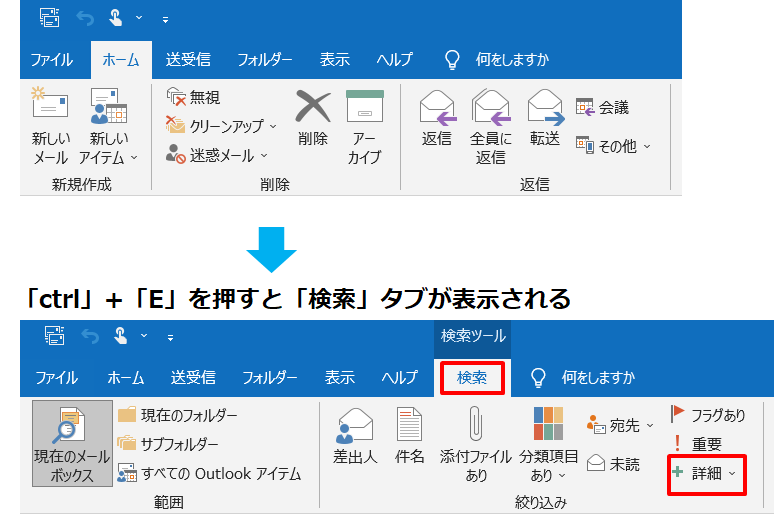
Task: Switch to 送受信 tab in Home ribbon window
Action: coord(188,60)
